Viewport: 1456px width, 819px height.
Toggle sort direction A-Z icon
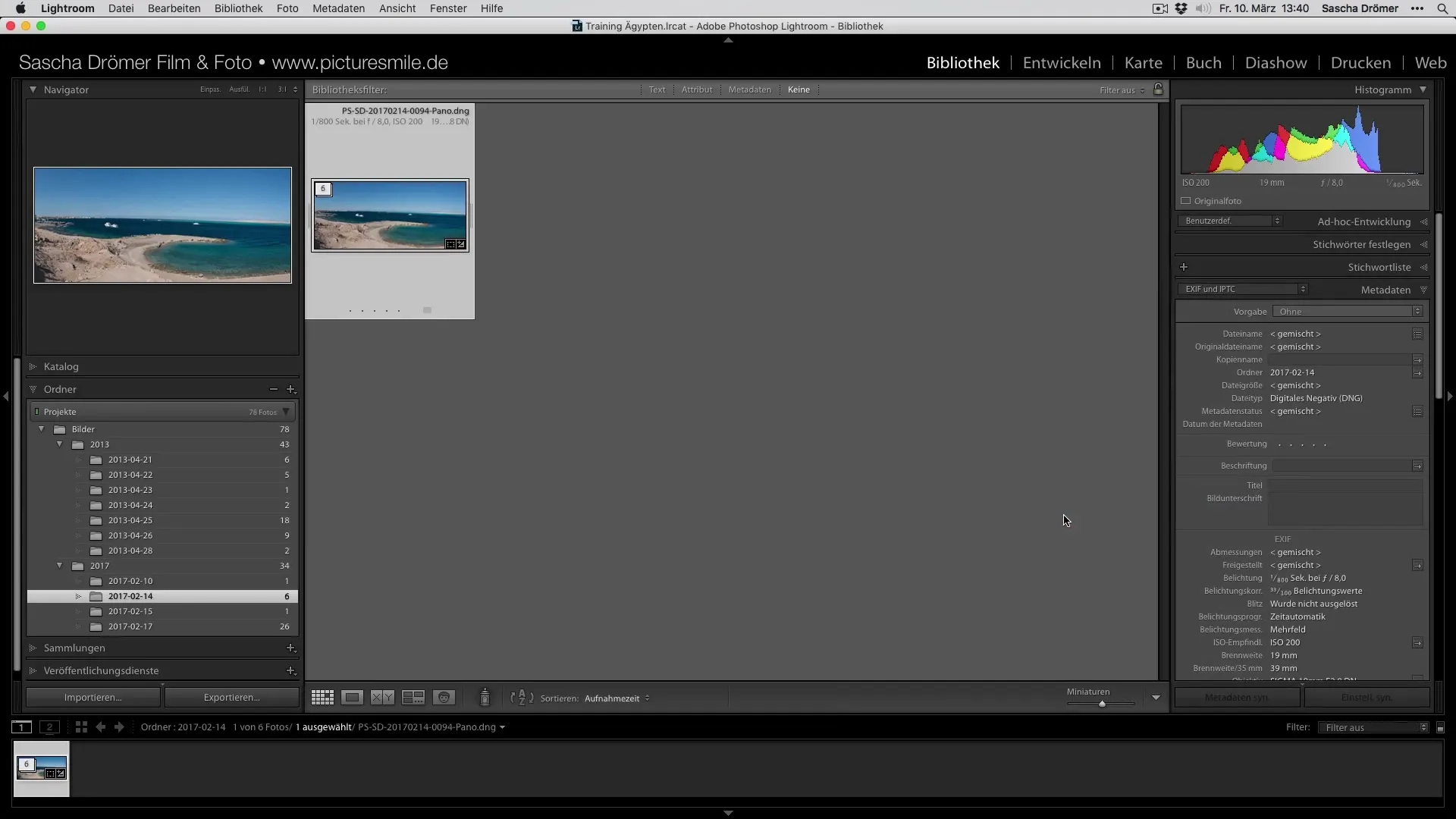point(522,698)
